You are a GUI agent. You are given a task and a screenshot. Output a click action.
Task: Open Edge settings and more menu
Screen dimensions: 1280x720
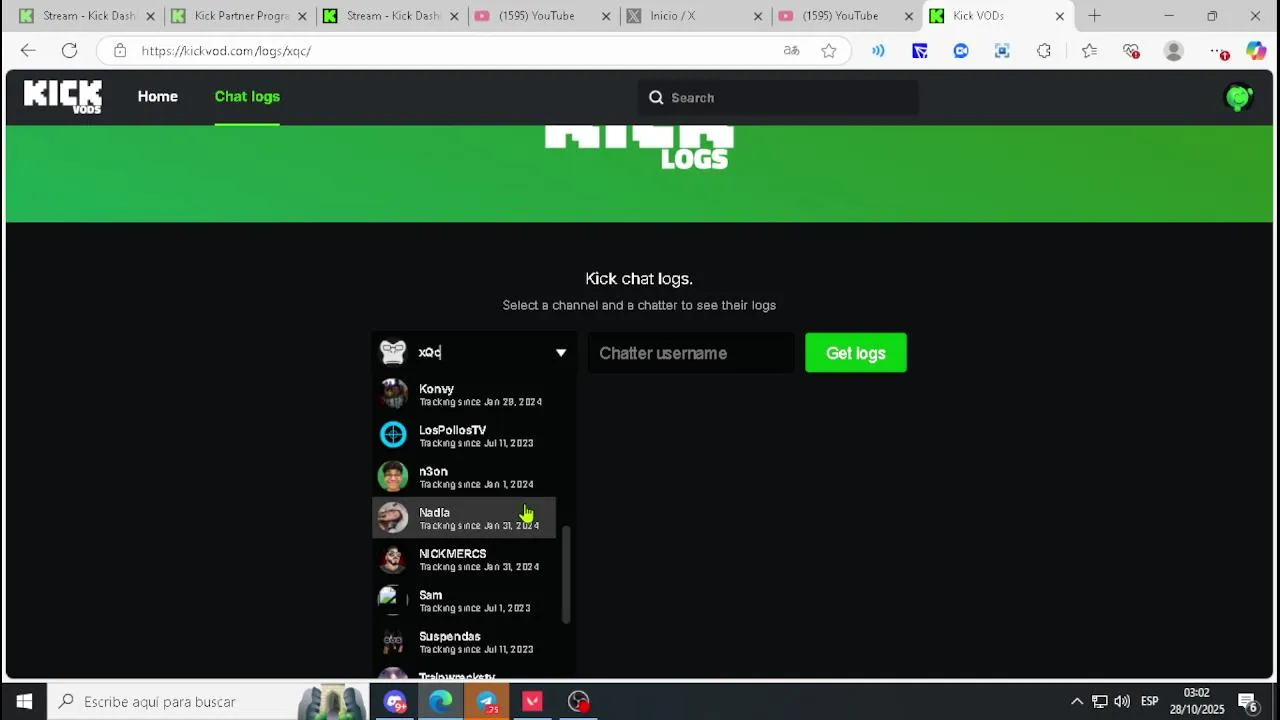click(1216, 51)
